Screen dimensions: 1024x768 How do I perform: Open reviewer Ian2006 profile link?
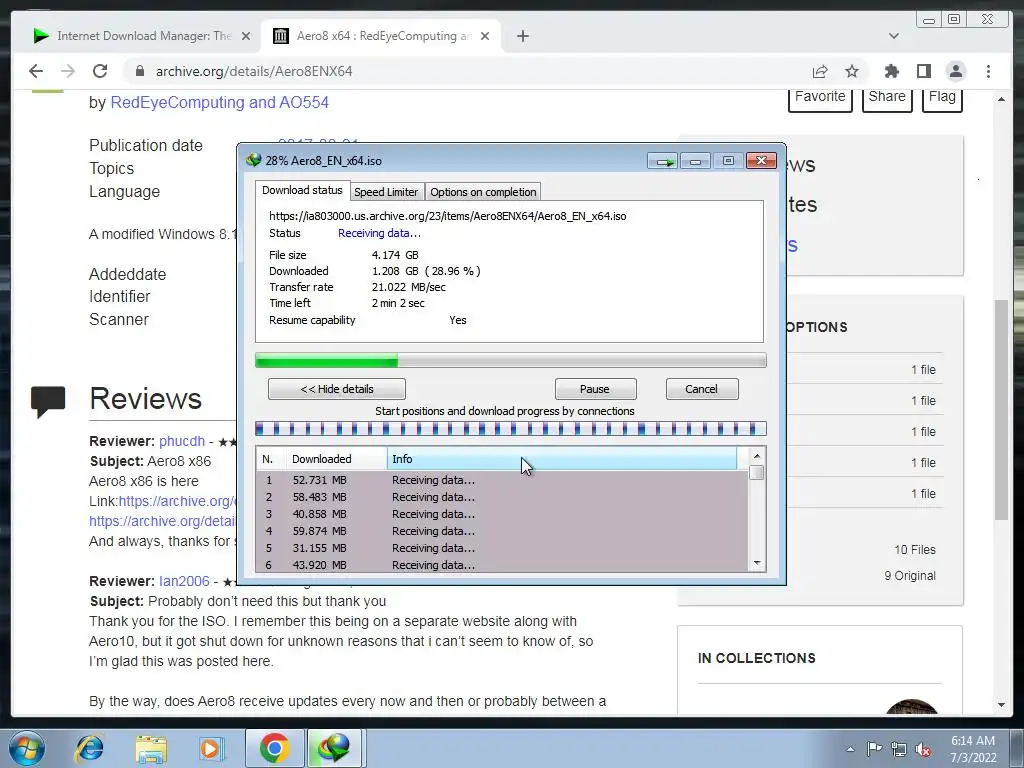(184, 581)
